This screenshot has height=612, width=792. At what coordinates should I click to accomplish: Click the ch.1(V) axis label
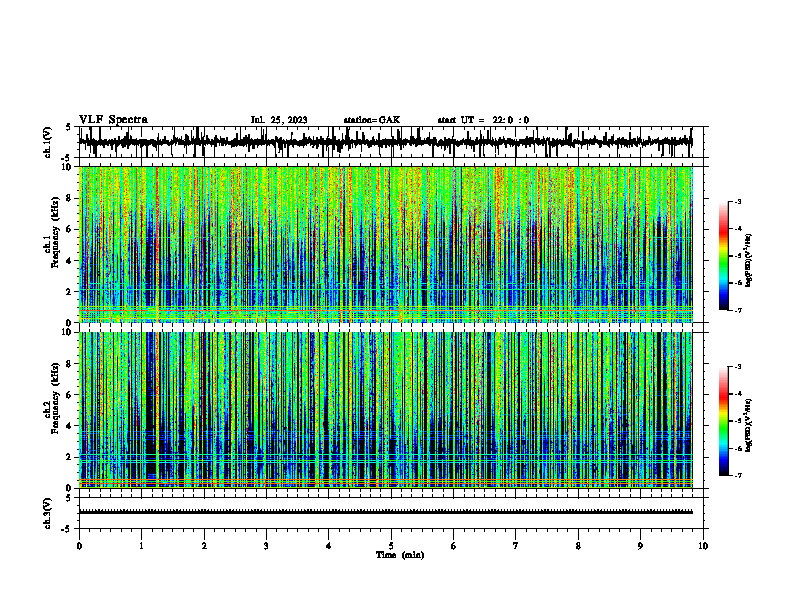(47, 142)
